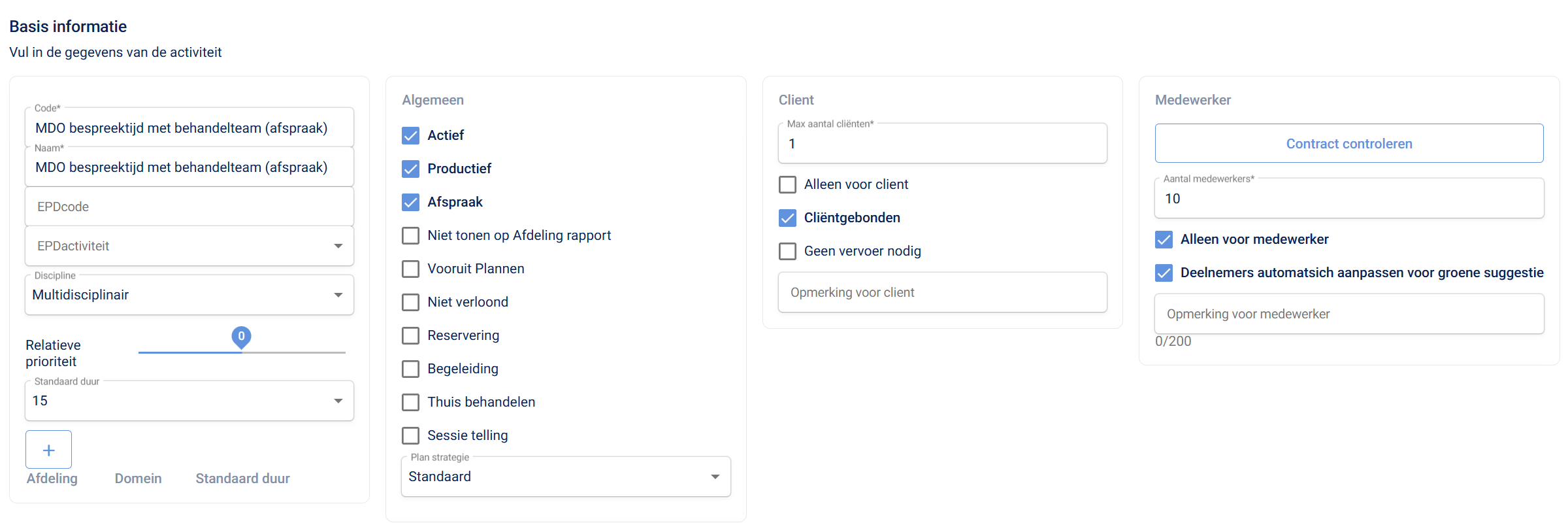This screenshot has height=523, width=1568.
Task: Focus the Opmerking voor client field
Action: click(942, 292)
